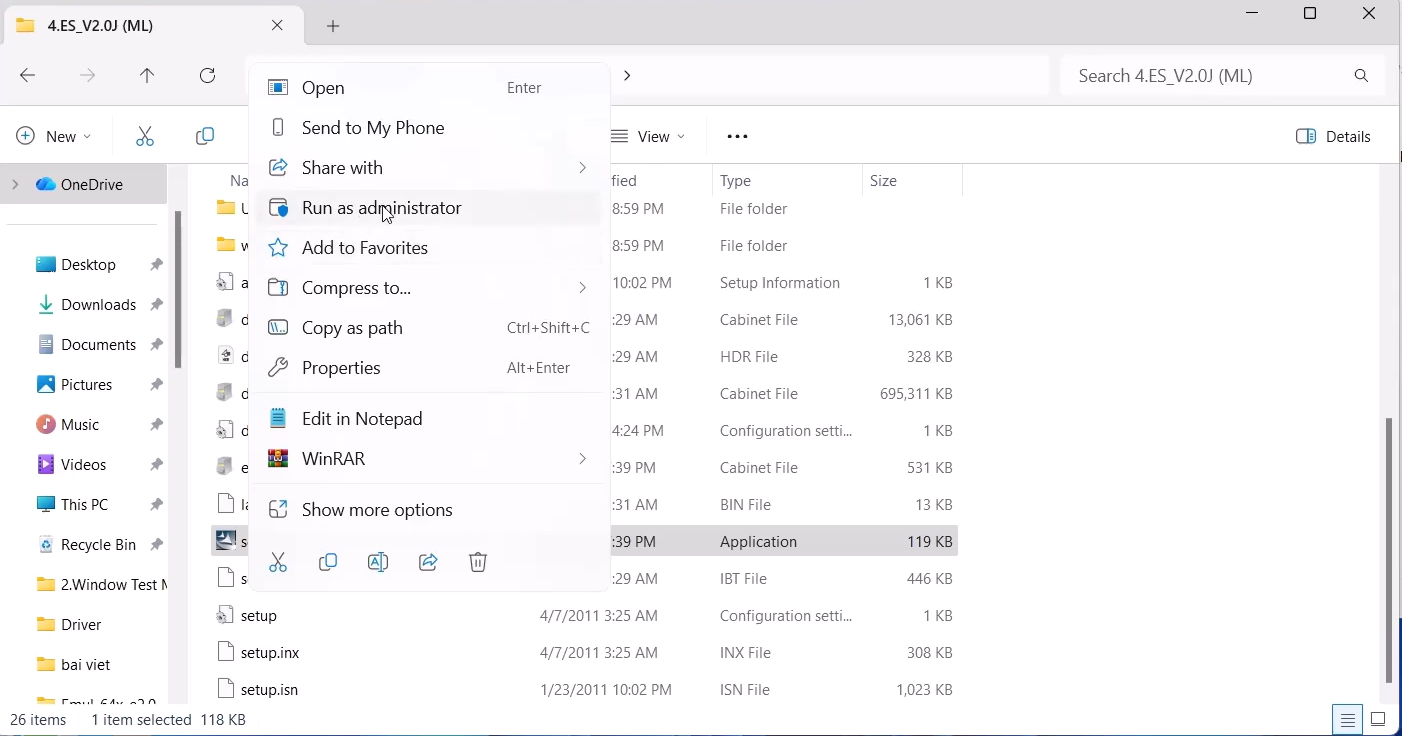Expand the OneDrive tree node
The width and height of the screenshot is (1402, 736).
[x=15, y=185]
